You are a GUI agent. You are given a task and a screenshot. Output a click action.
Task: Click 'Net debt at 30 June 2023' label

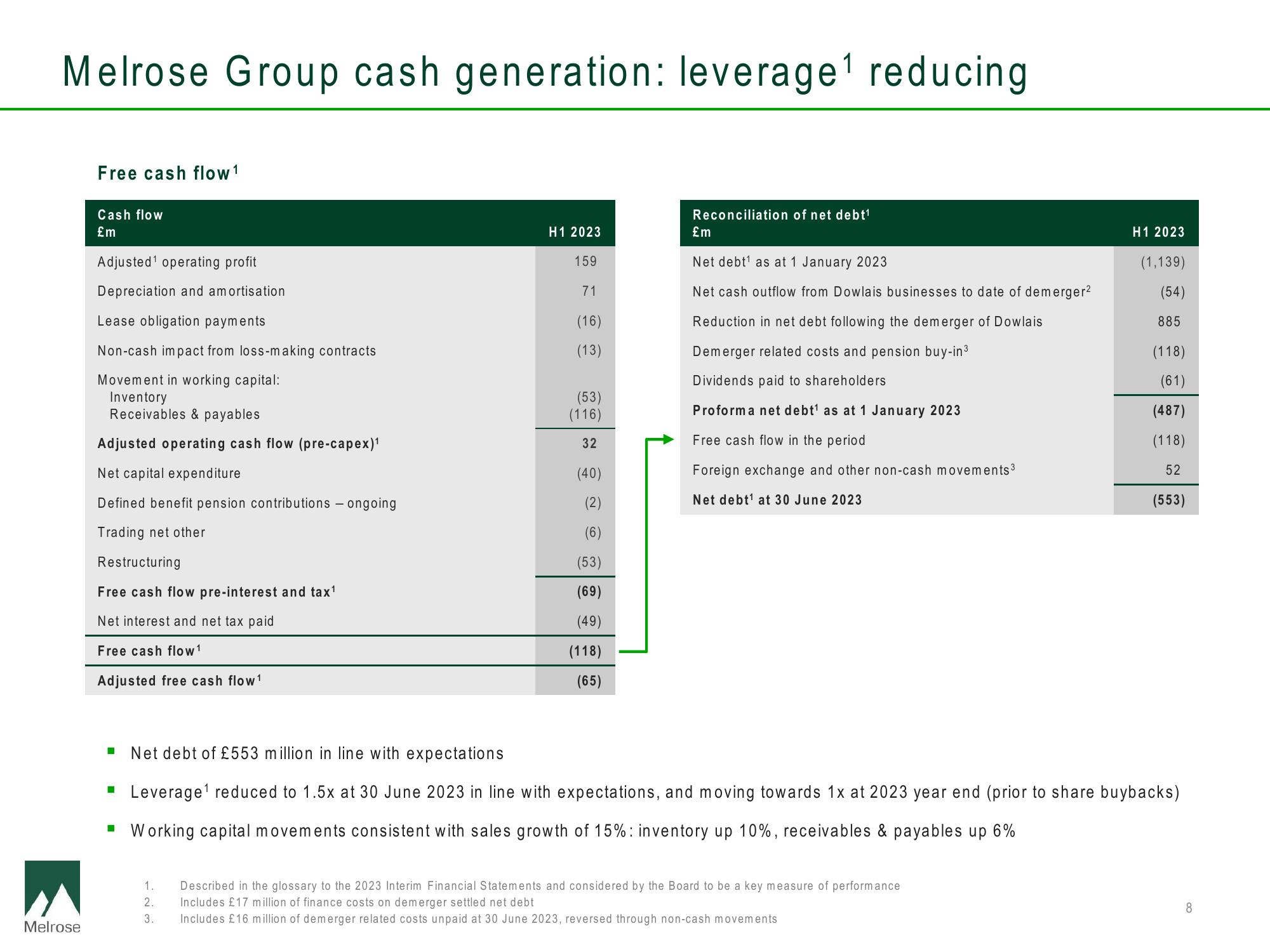coord(777,499)
